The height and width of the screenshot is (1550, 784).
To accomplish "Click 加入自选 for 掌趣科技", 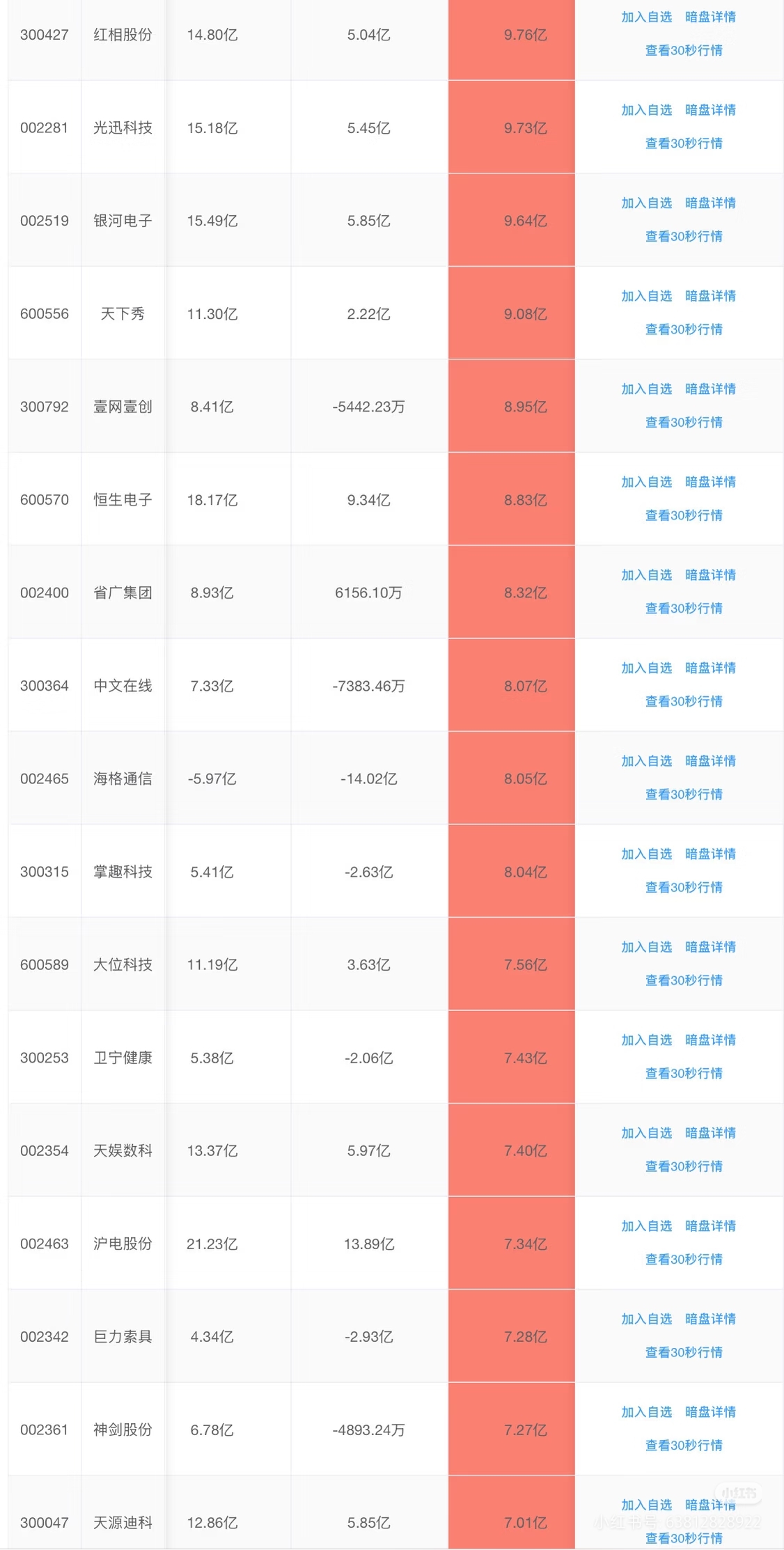I will tap(646, 854).
